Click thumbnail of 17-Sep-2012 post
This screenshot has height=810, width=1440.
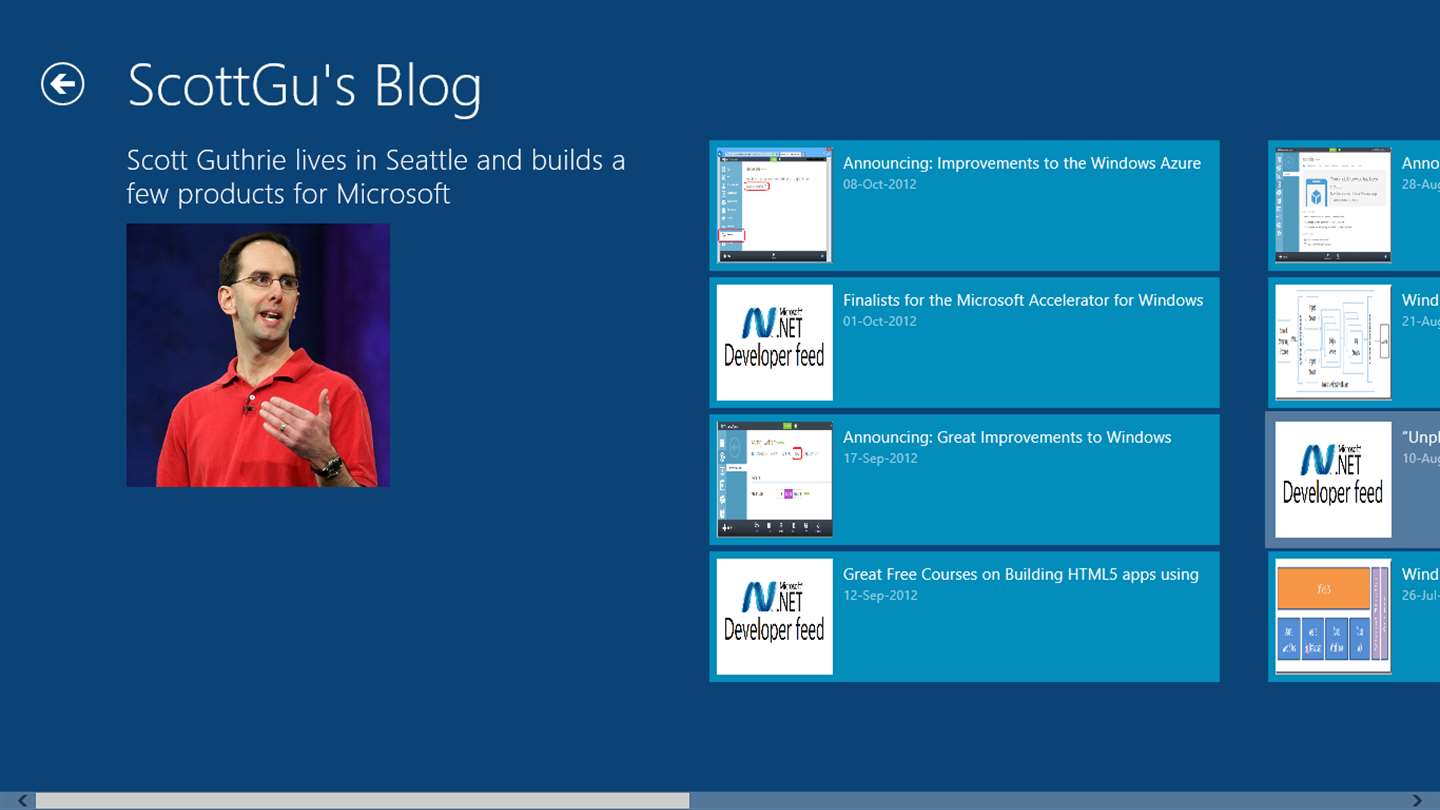(774, 479)
